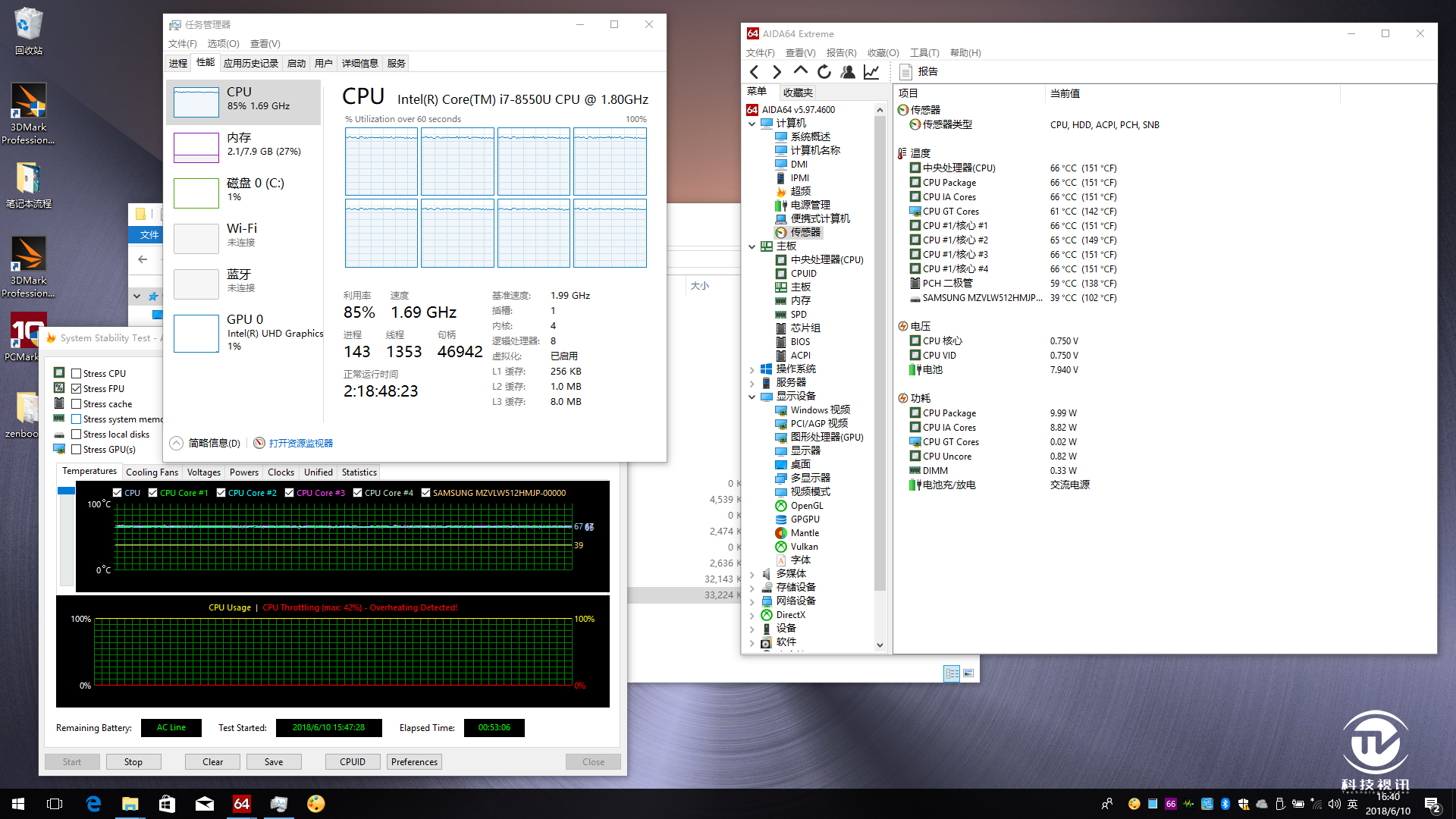Click AIDA64 graph chart icon
1456x819 pixels.
click(x=871, y=72)
